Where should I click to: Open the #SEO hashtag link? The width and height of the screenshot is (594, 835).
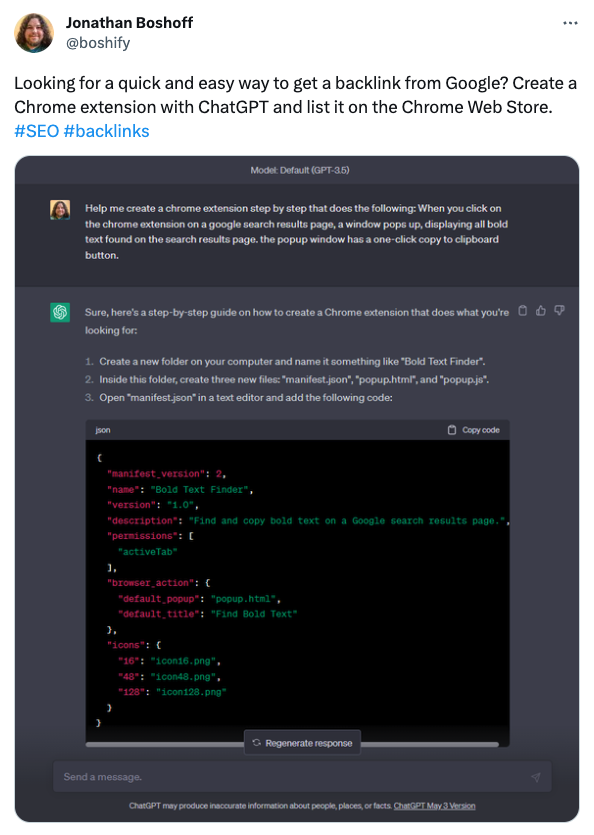pos(37,131)
